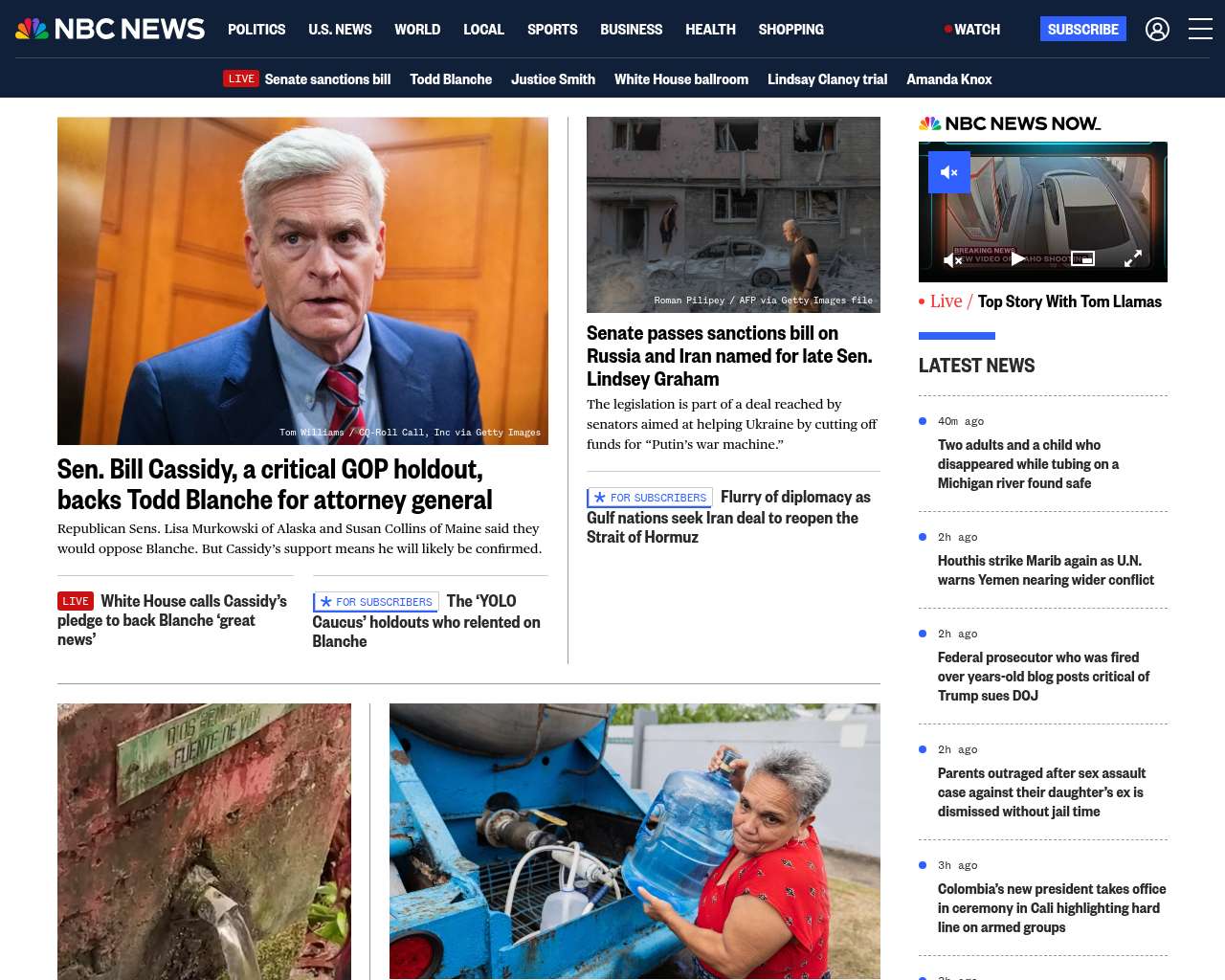Open the live Senate sanctions bill topic
The image size is (1225, 980).
[327, 79]
